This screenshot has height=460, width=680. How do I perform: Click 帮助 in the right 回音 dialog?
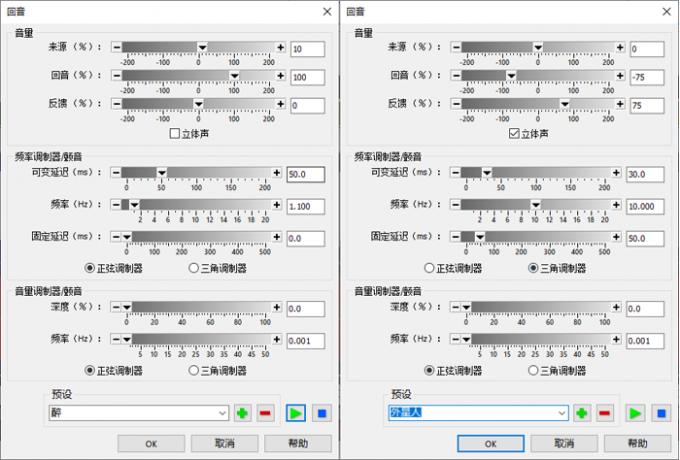pos(638,444)
